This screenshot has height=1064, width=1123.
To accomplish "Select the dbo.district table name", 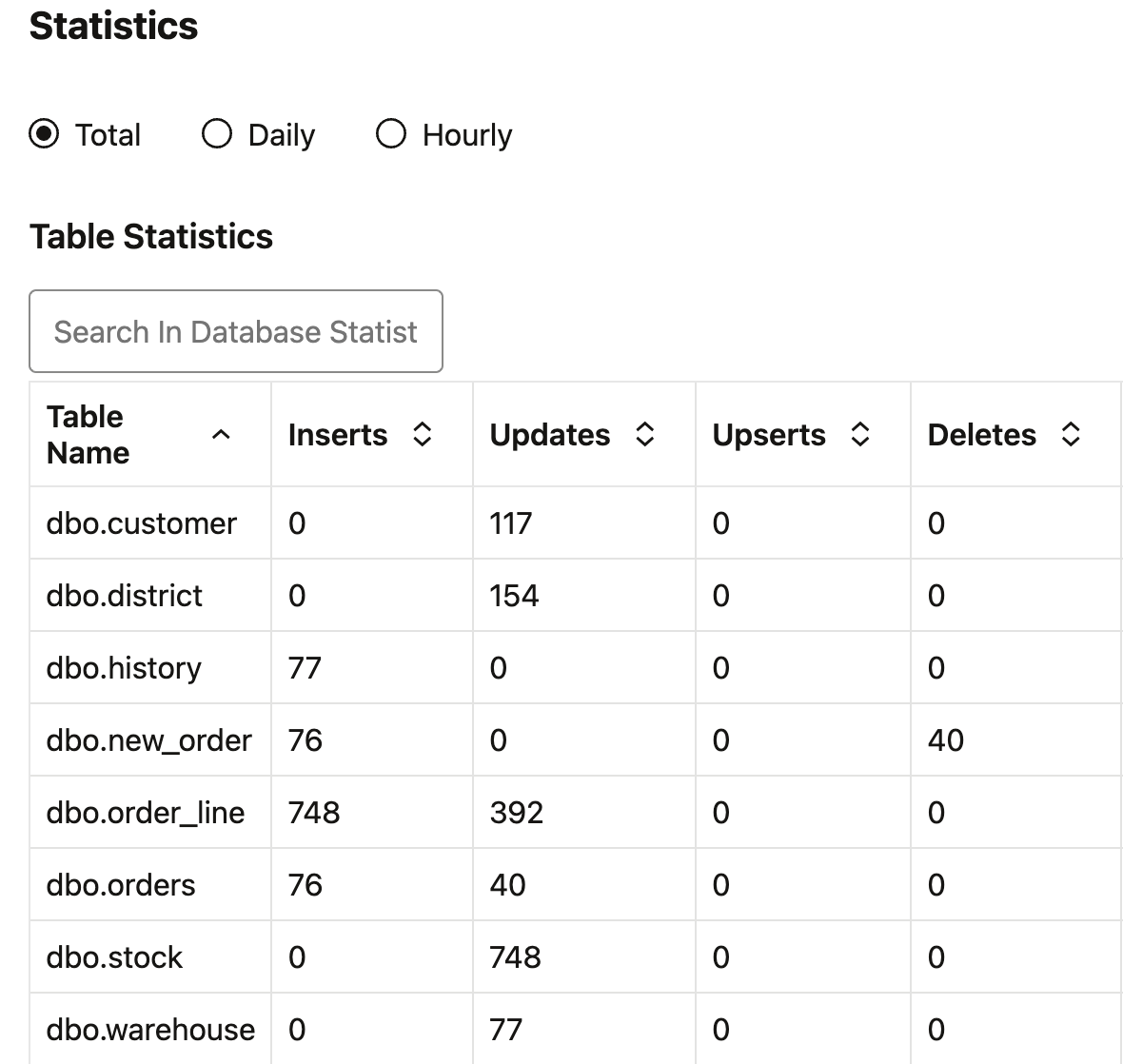I will click(125, 596).
